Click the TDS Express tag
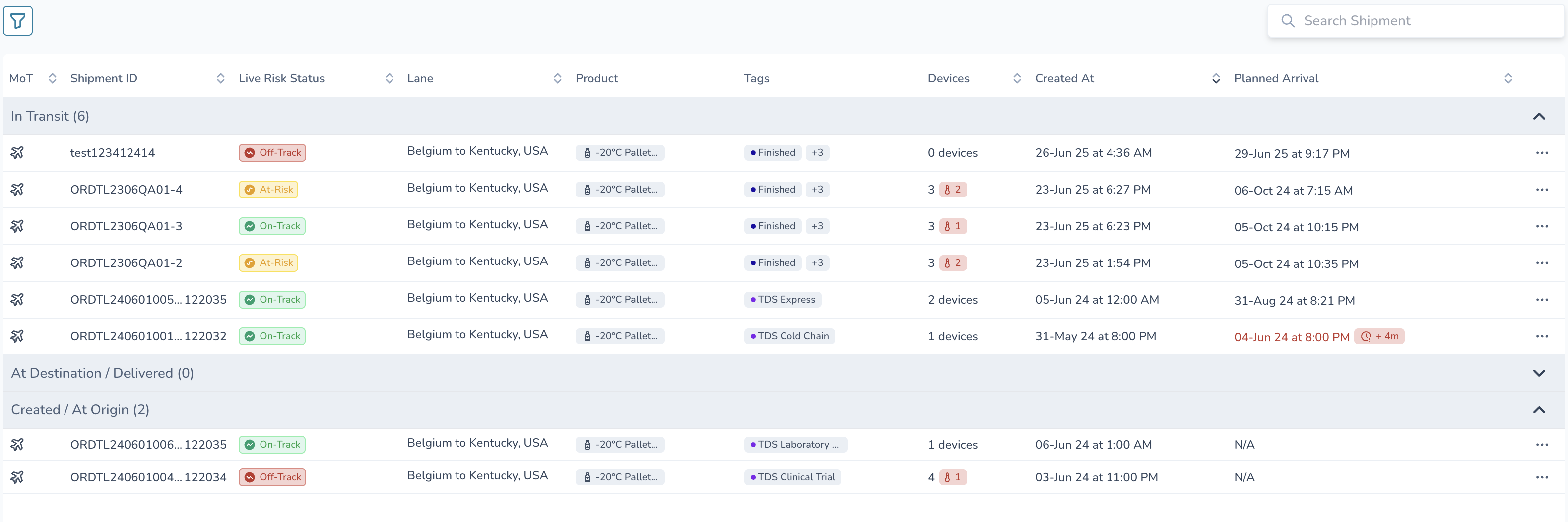 tap(783, 299)
